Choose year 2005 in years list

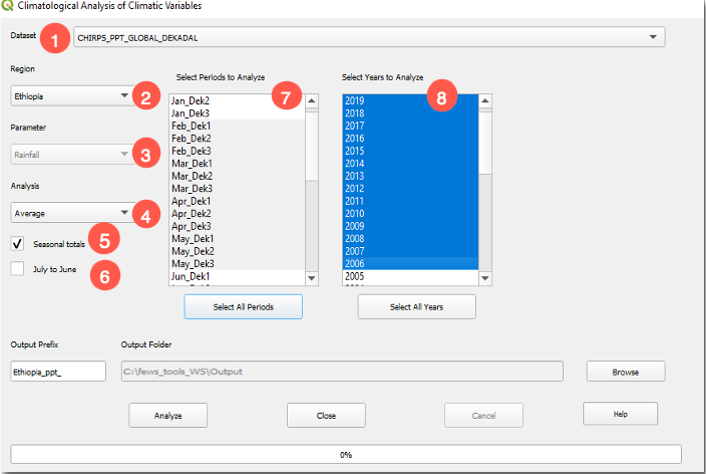(x=355, y=275)
